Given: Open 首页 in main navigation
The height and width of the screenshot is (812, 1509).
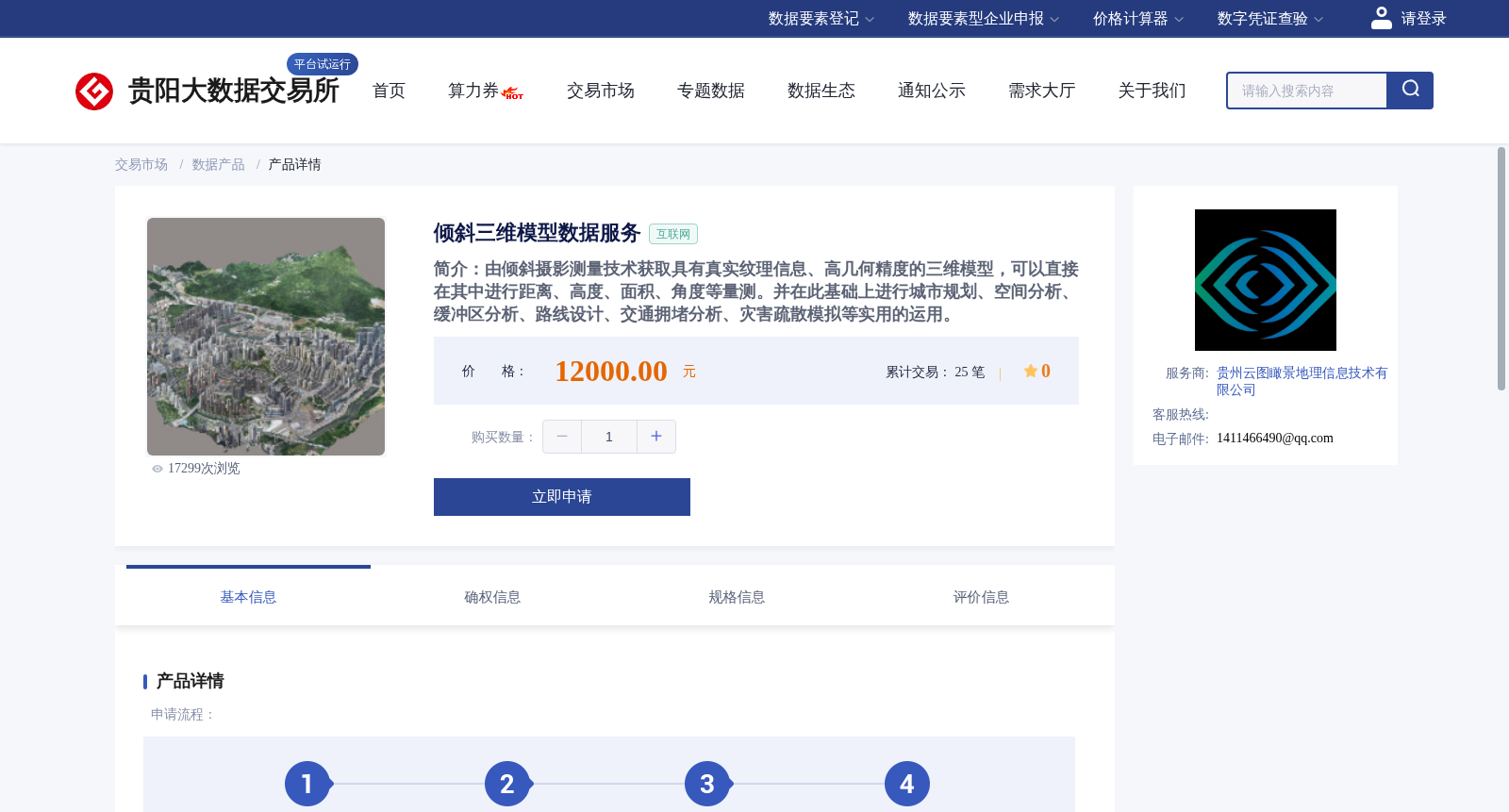Looking at the screenshot, I should 389,91.
